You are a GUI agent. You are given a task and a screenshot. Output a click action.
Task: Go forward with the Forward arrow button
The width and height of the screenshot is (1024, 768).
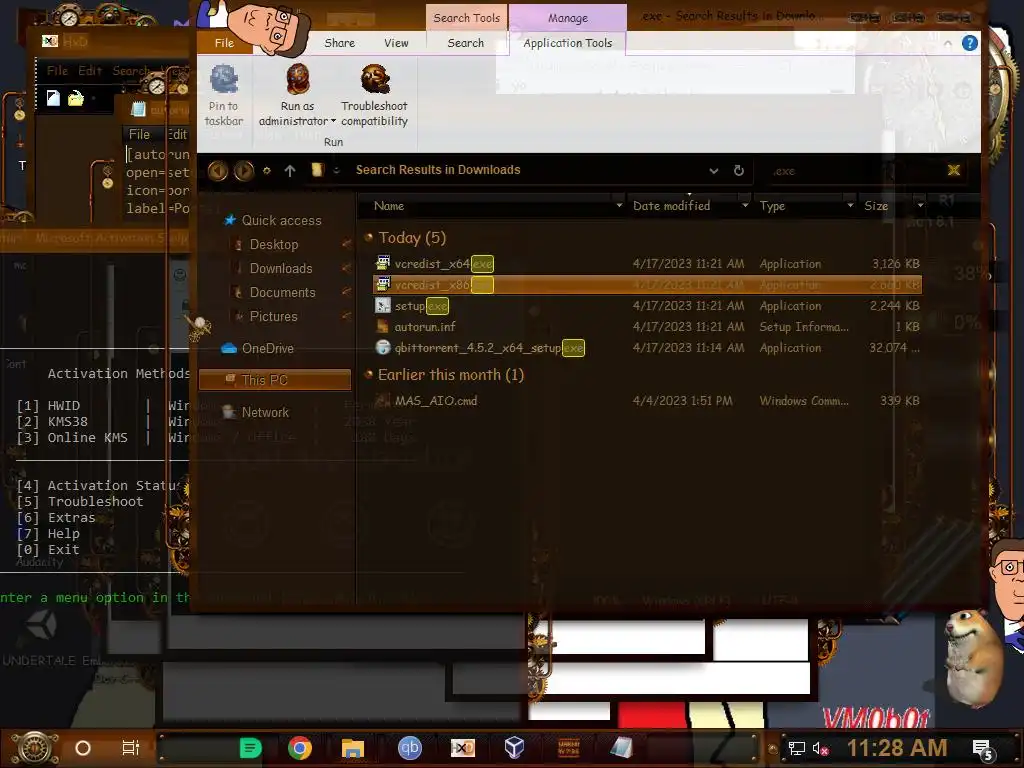(244, 170)
